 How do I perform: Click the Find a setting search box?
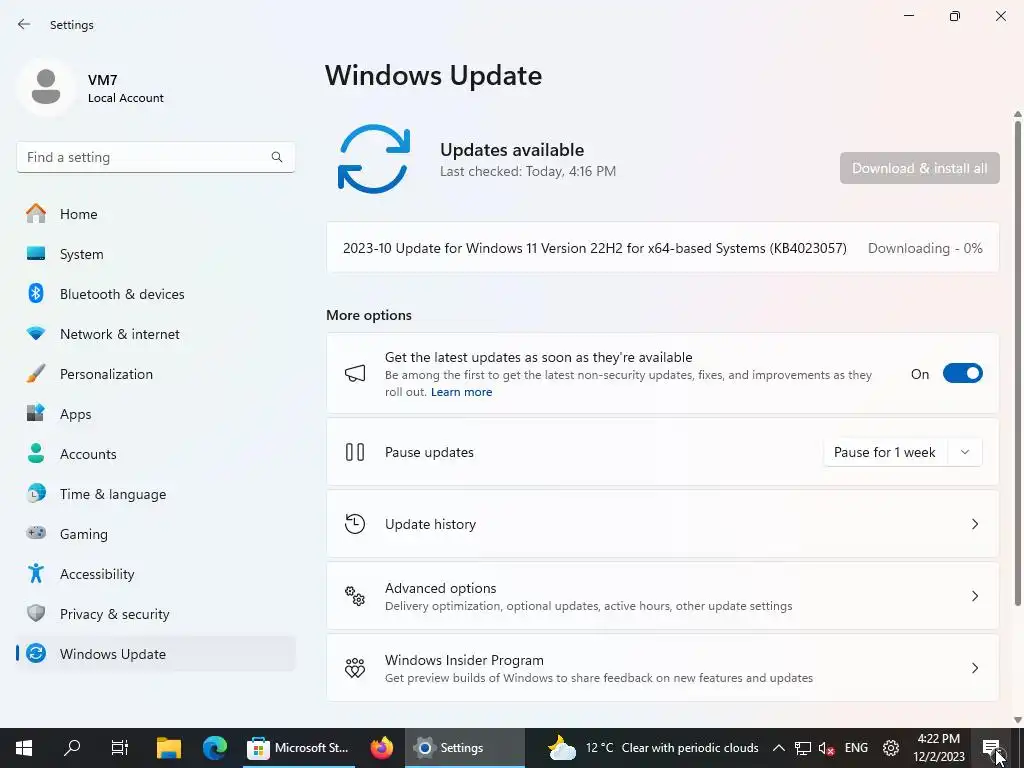[x=155, y=157]
